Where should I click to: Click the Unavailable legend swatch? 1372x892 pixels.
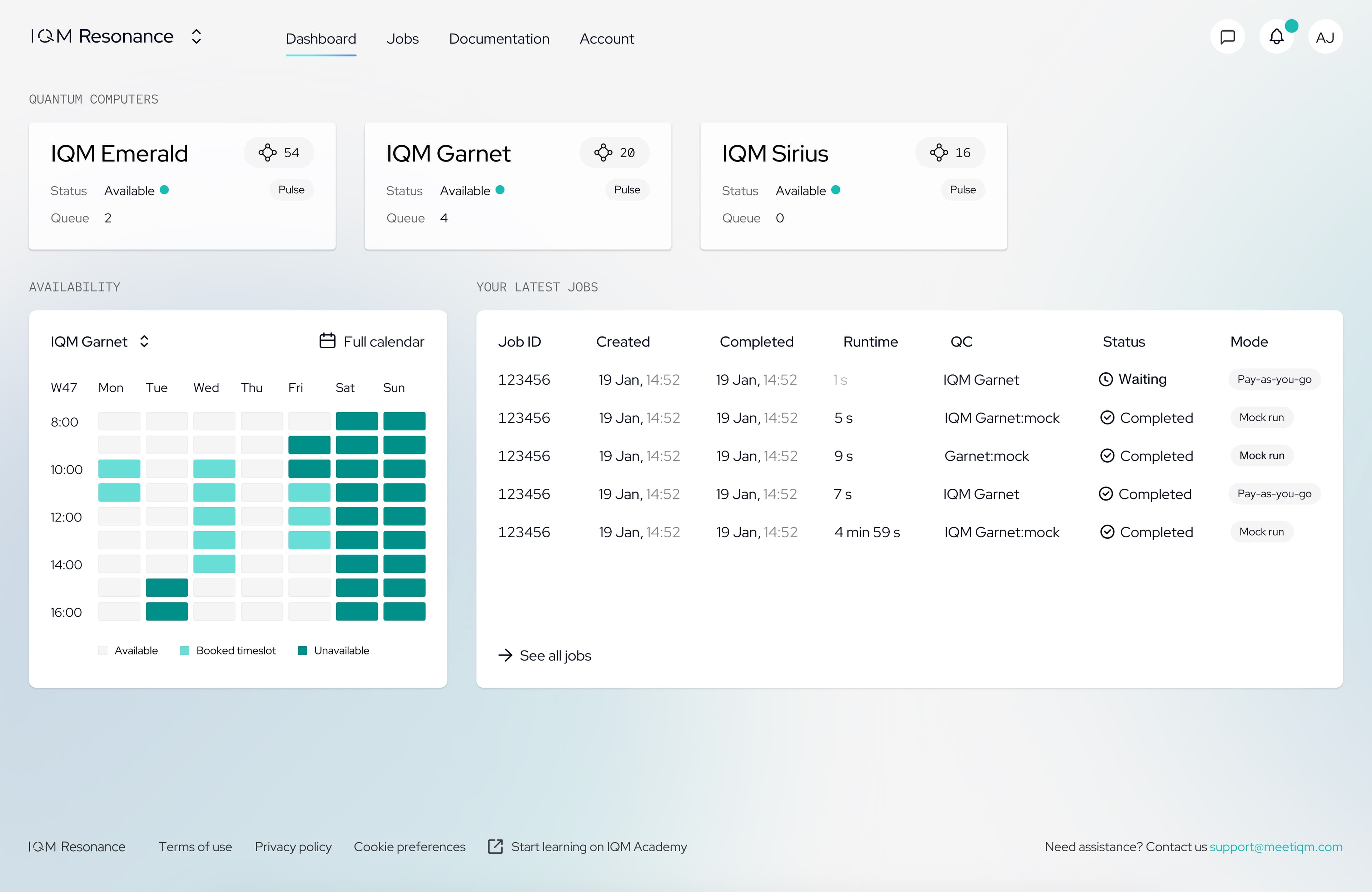302,650
